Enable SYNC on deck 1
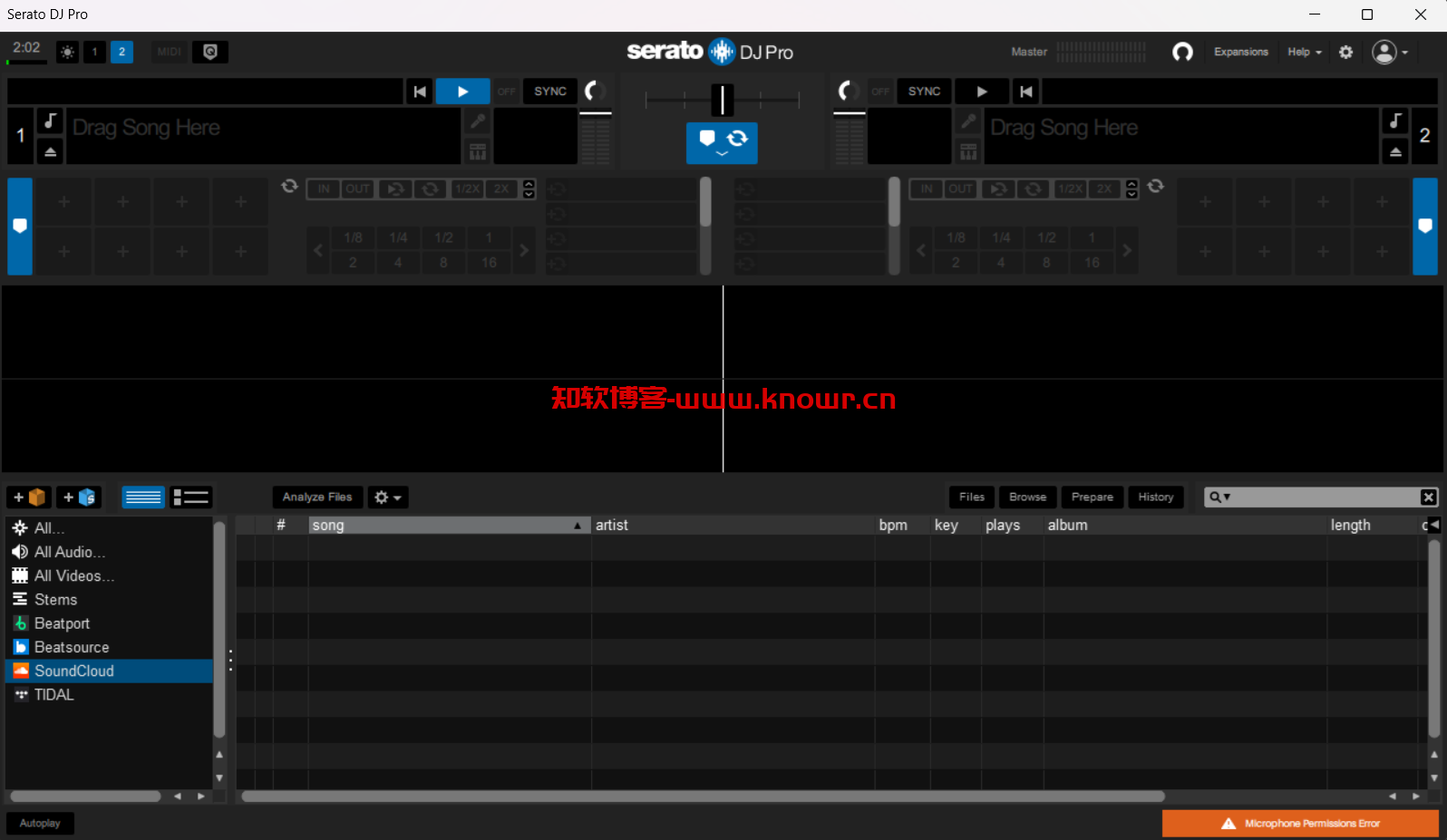1447x840 pixels. (550, 92)
